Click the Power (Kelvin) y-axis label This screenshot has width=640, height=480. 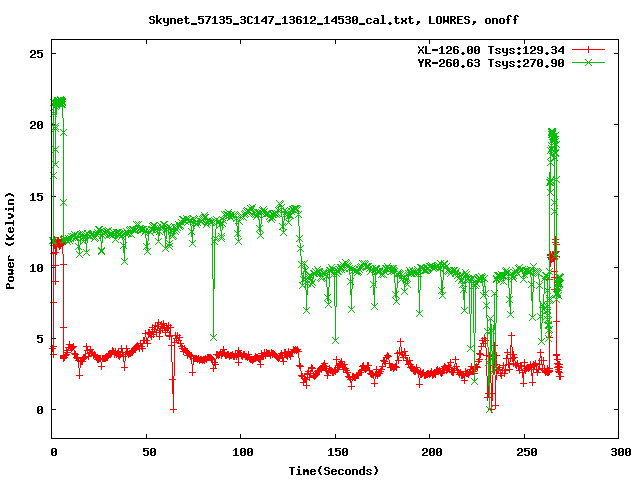10,241
